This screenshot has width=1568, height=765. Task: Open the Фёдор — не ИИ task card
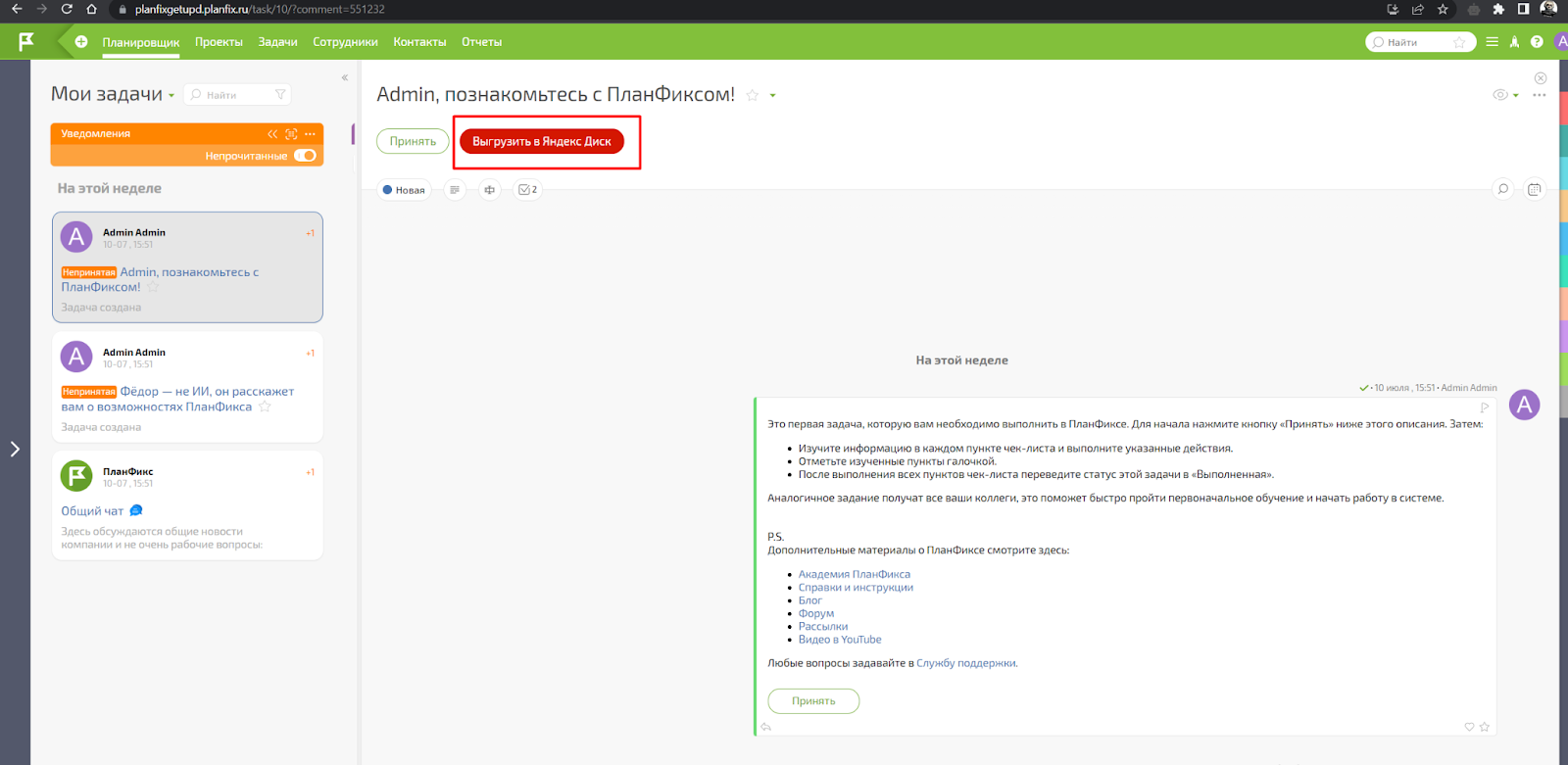[187, 387]
